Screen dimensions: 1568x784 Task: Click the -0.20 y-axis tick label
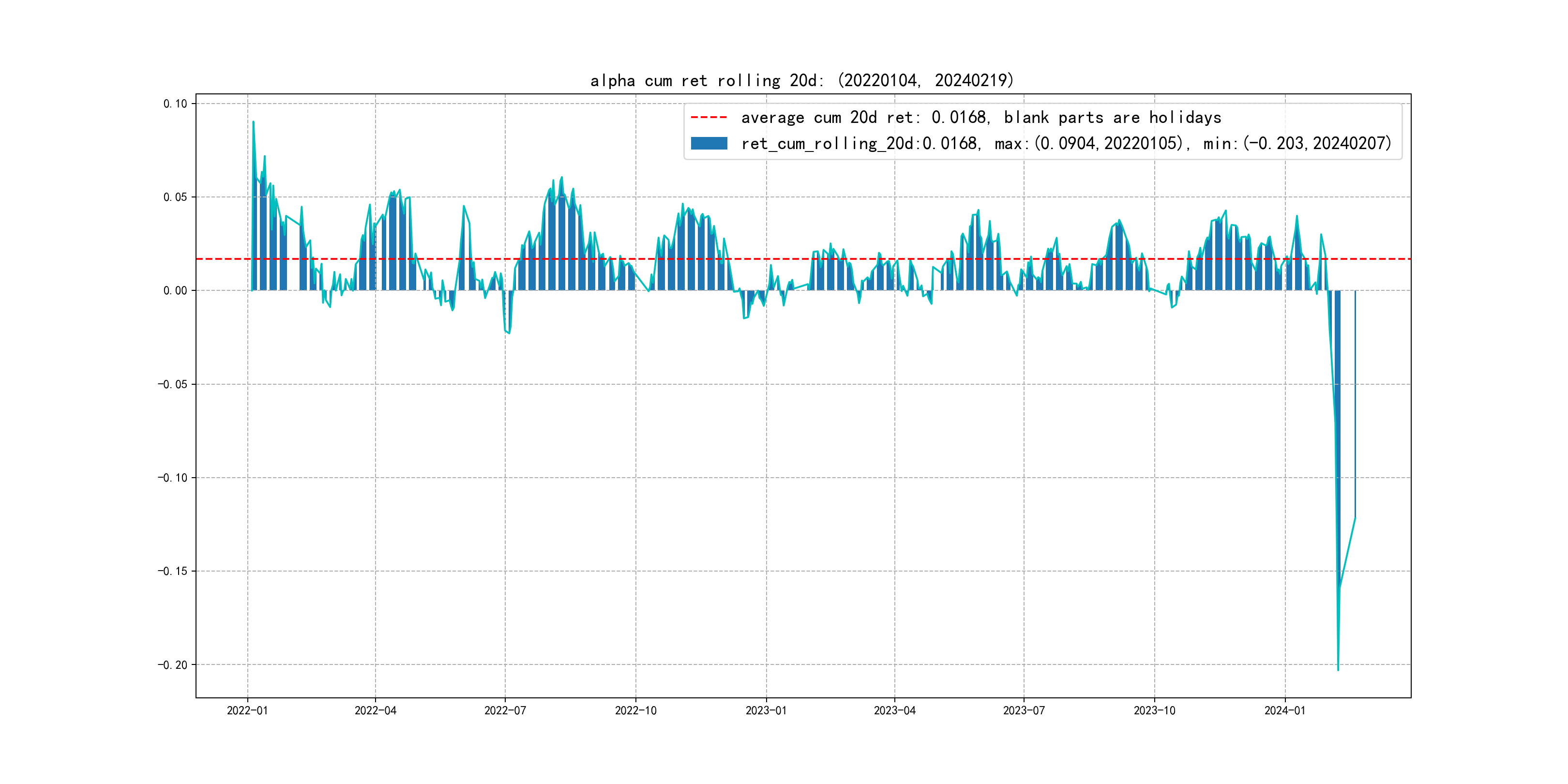172,665
